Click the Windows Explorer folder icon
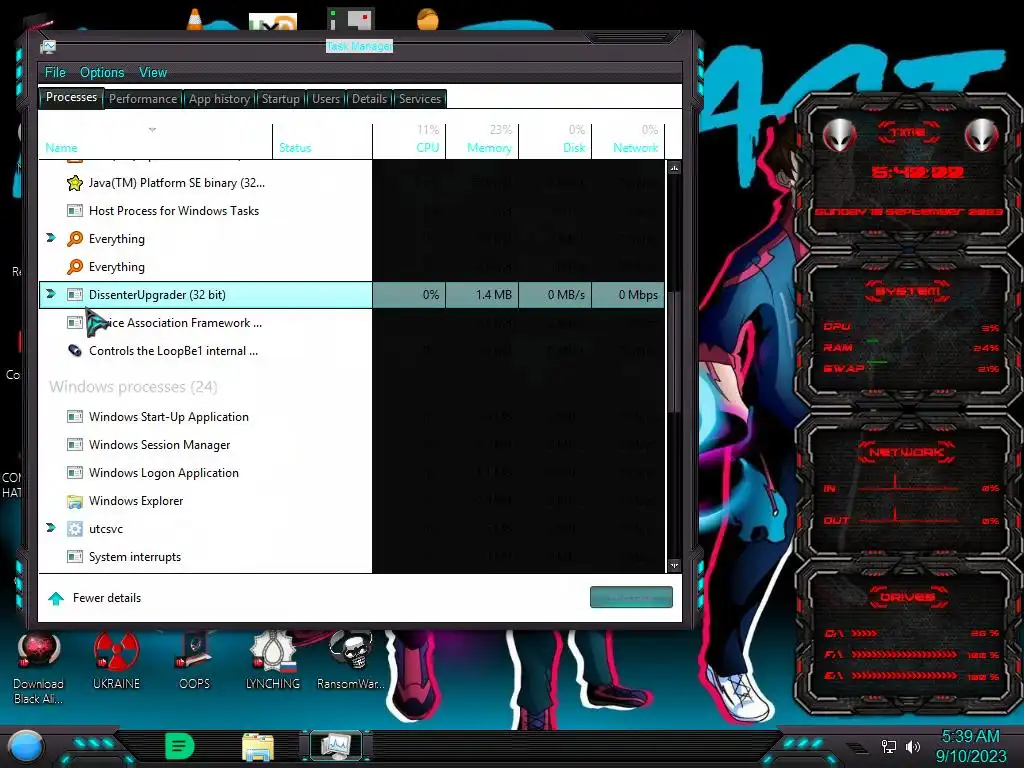1024x768 pixels. (x=75, y=501)
